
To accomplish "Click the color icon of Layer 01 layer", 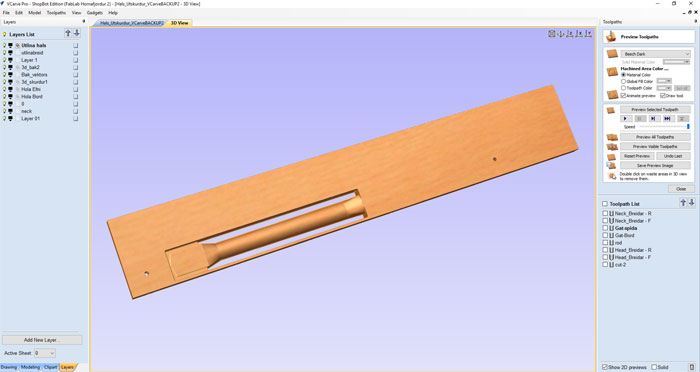I will (x=10, y=119).
